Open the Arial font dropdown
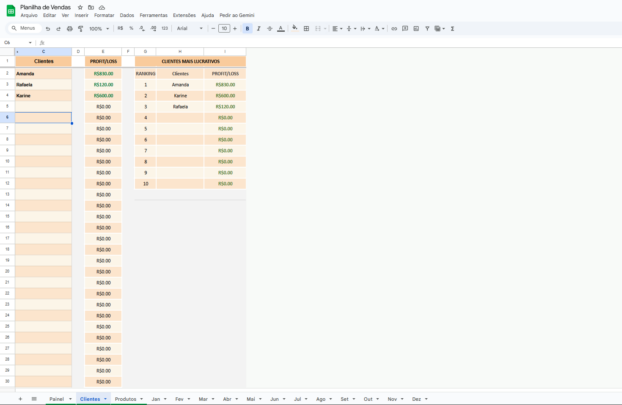622x405 pixels. point(189,29)
